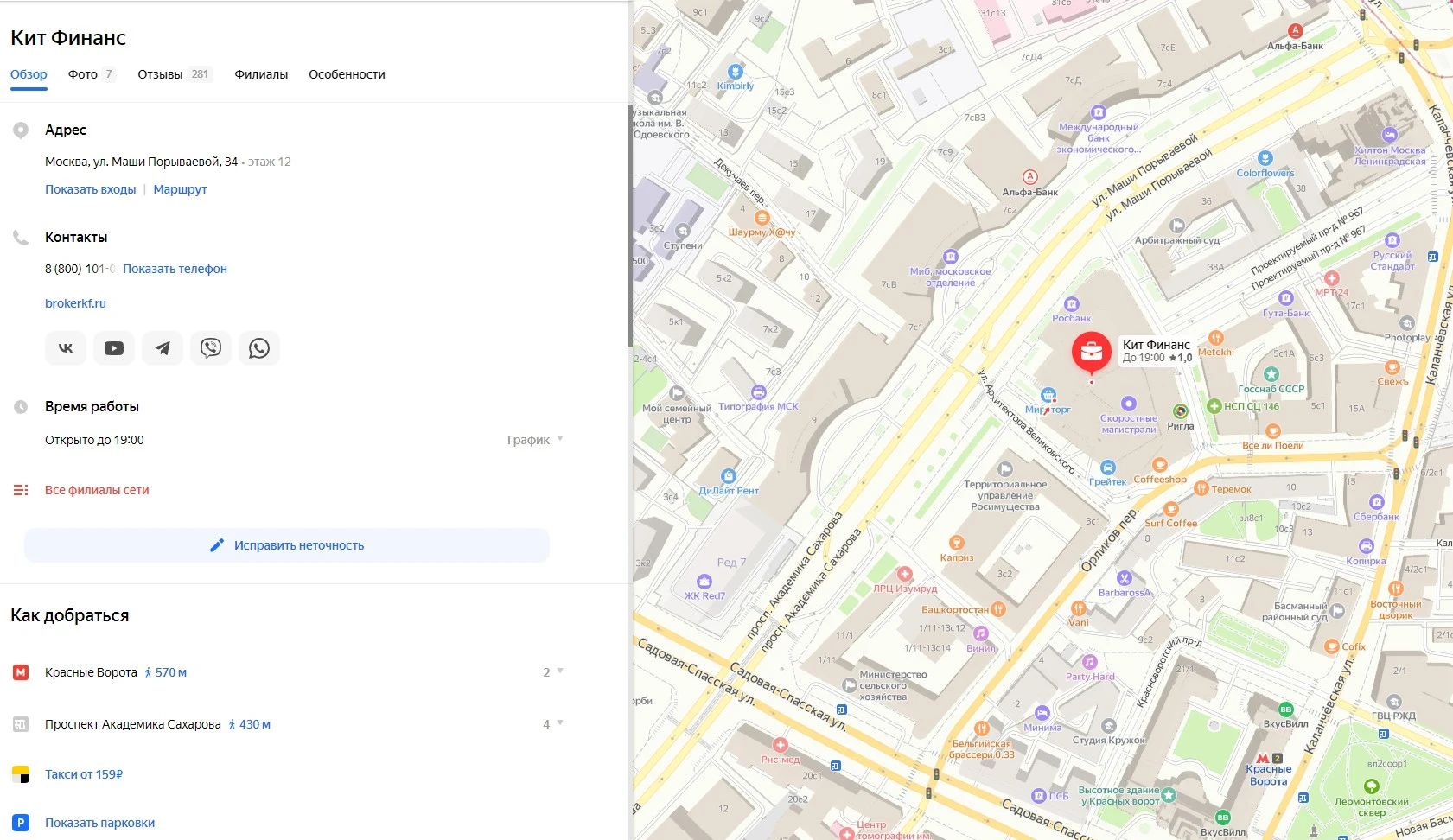Click the Арбитражный суд map marker
The width and height of the screenshot is (1453, 840).
(1176, 226)
